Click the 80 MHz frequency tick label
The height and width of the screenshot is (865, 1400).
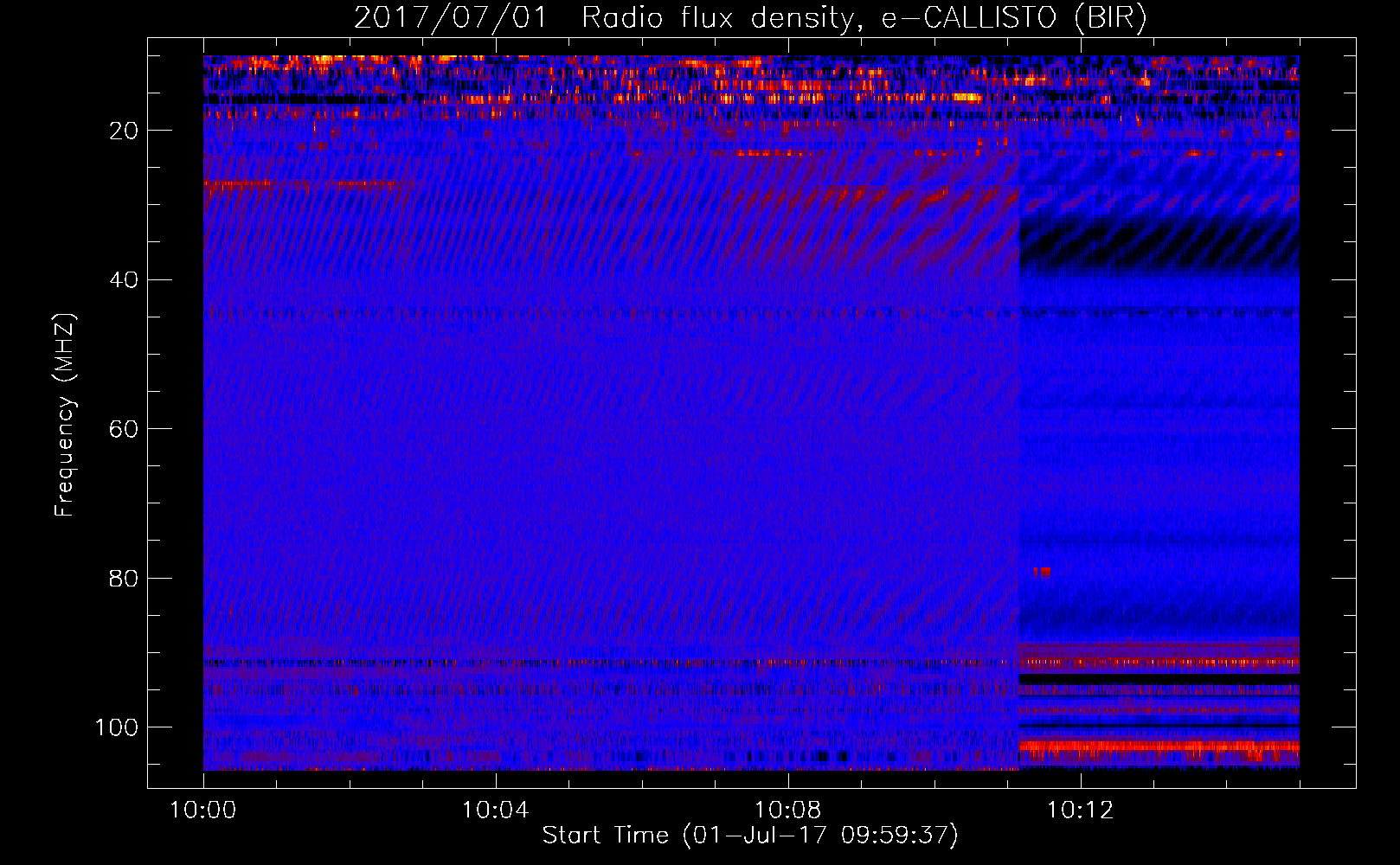pyautogui.click(x=125, y=579)
